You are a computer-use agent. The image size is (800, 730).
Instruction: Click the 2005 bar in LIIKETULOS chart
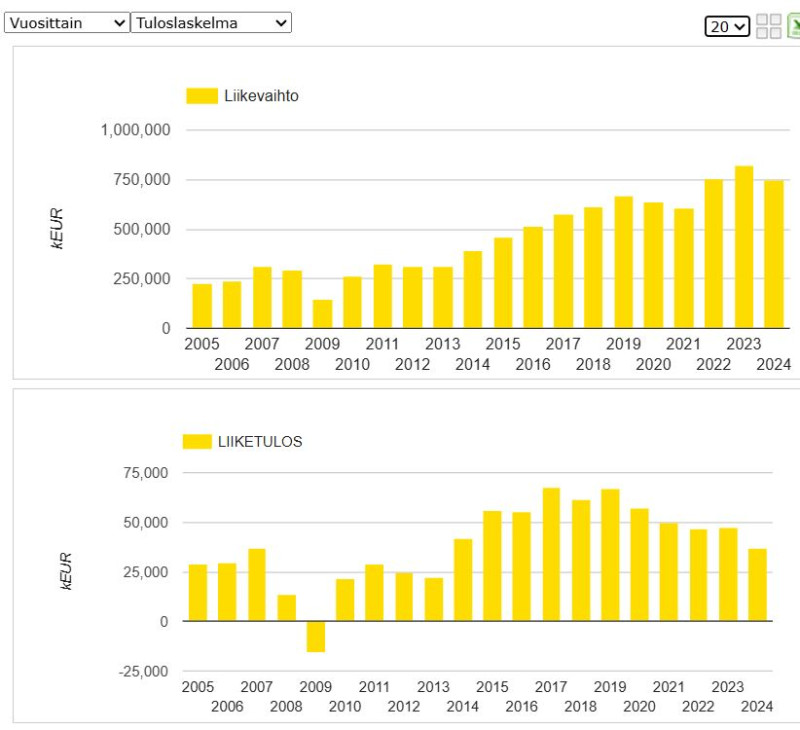(x=198, y=593)
